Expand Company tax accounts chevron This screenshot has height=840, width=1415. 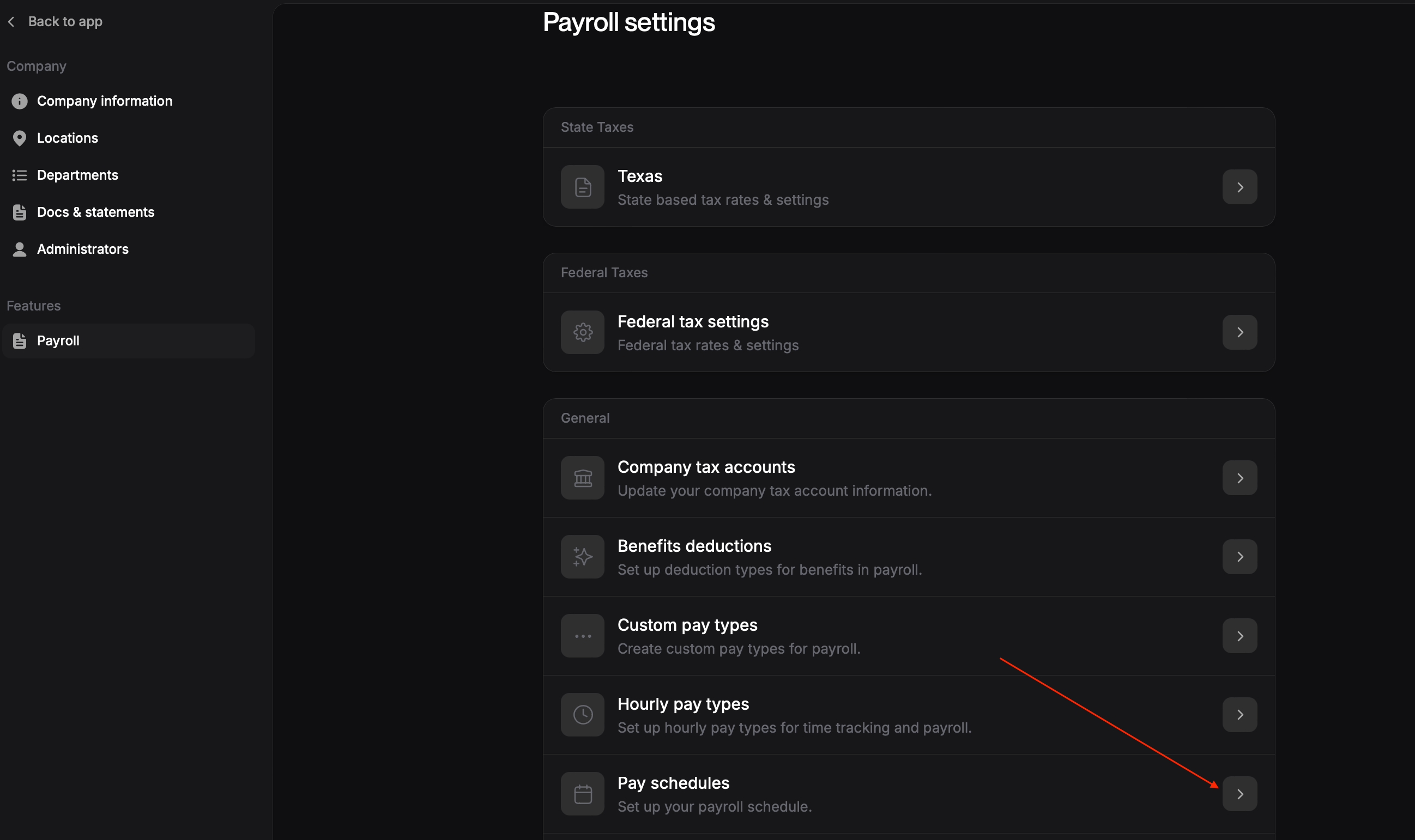(1239, 478)
